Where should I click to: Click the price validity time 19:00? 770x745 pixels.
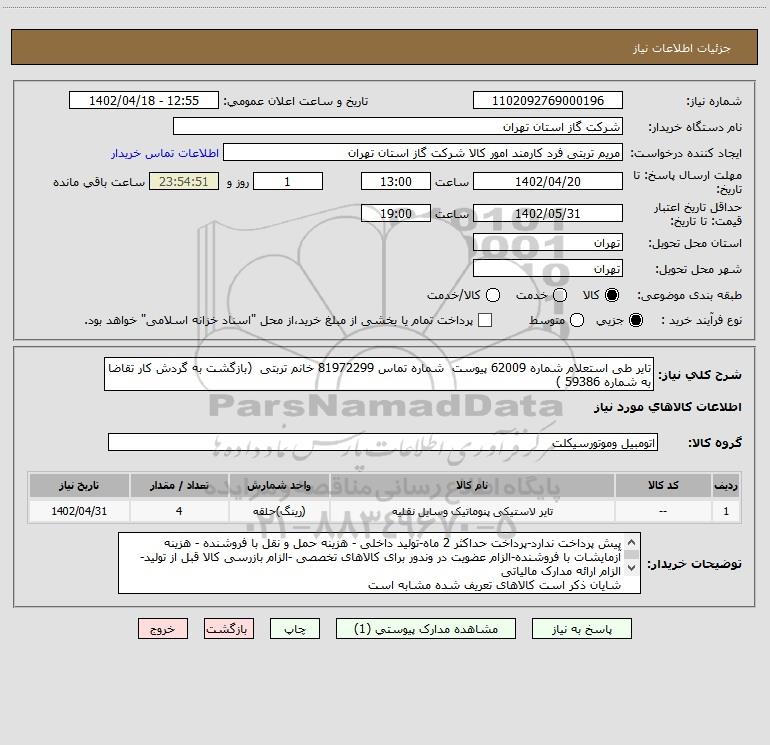tap(396, 214)
